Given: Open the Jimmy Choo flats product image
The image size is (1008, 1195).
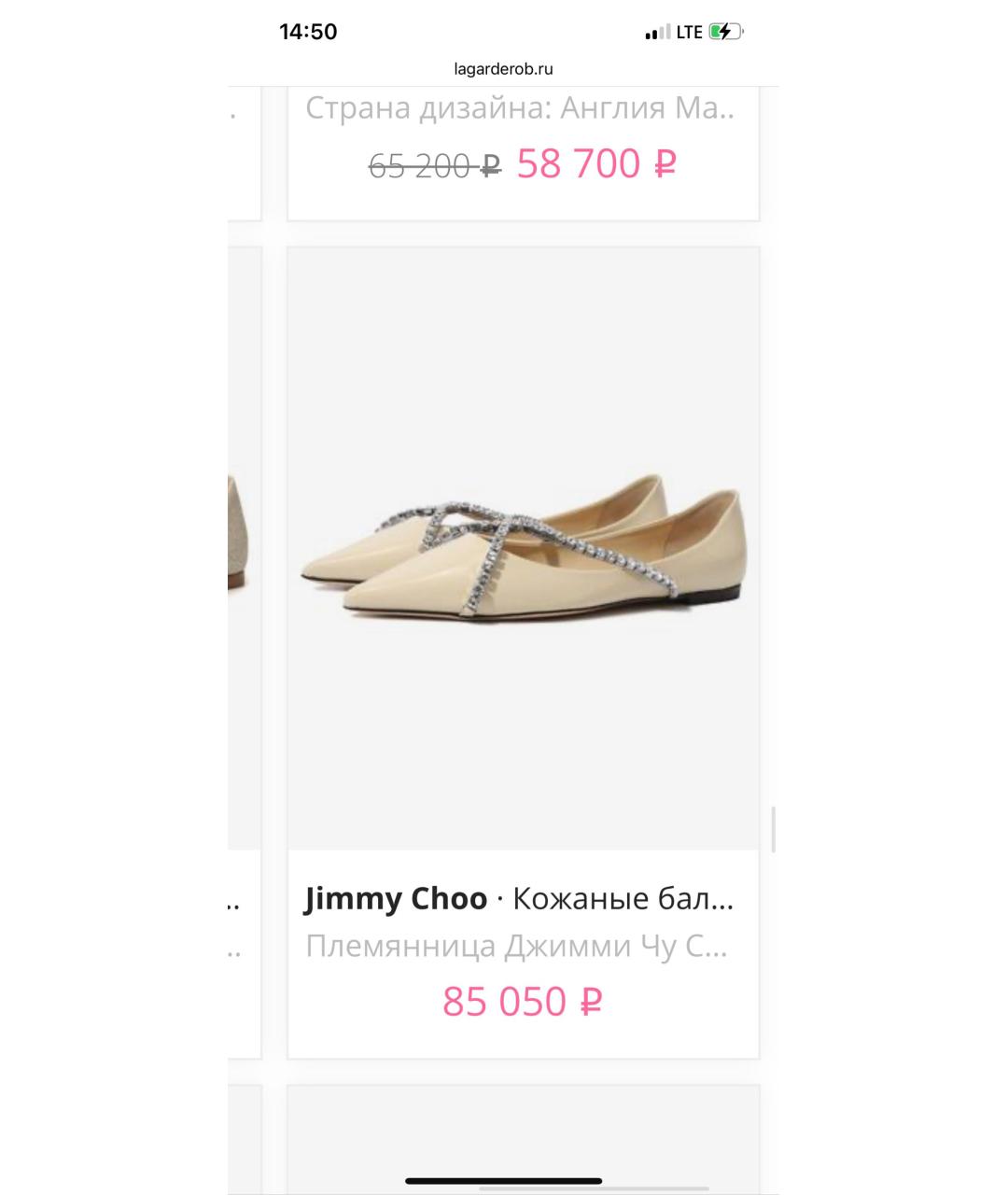Looking at the screenshot, I should (x=523, y=548).
